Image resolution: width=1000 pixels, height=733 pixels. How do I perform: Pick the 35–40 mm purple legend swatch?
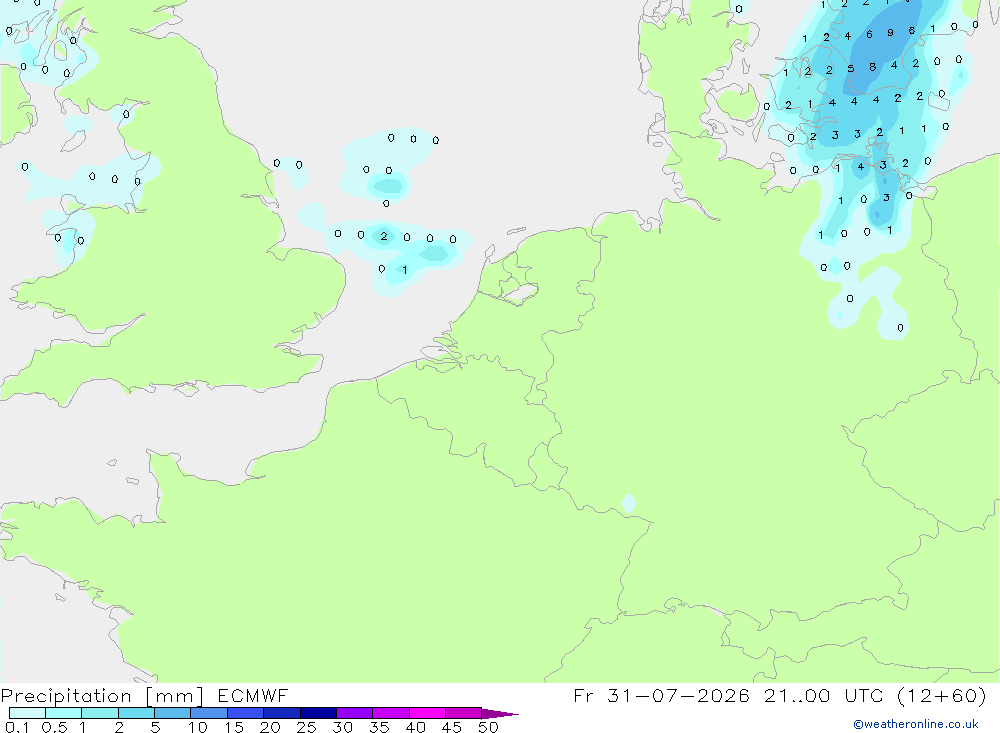click(391, 713)
